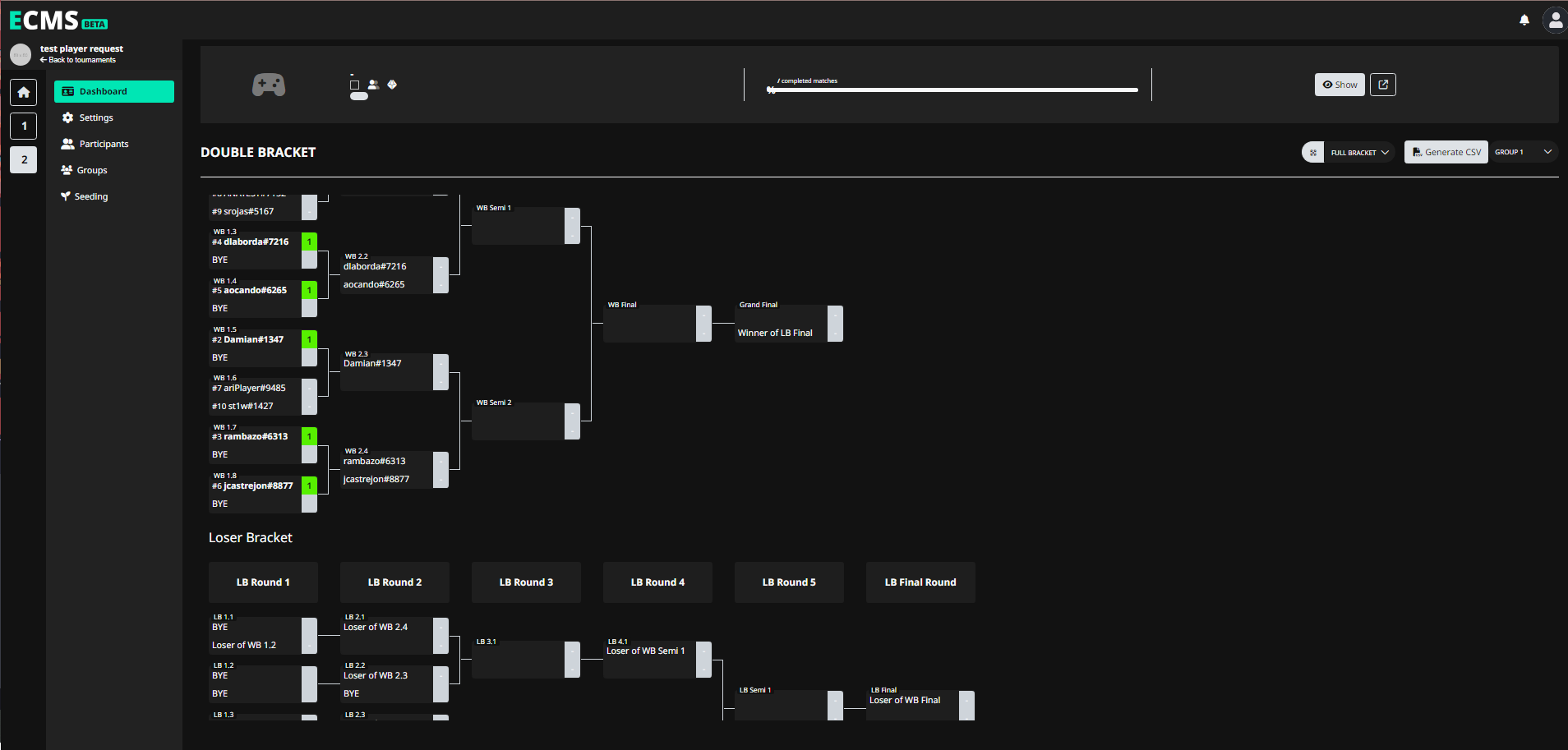Image resolution: width=1568 pixels, height=750 pixels.
Task: Click the completed matches progress bar
Action: pyautogui.click(x=953, y=90)
